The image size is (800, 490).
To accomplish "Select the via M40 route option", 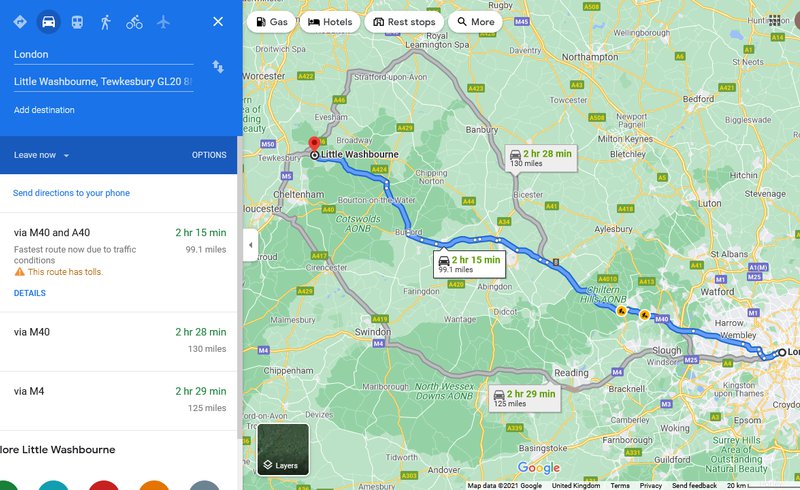I will [x=118, y=341].
